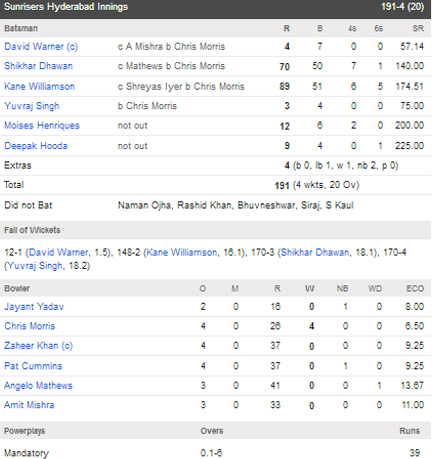433x459 pixels.
Task: Click the Fall of Wickets section header
Action: 215,230
